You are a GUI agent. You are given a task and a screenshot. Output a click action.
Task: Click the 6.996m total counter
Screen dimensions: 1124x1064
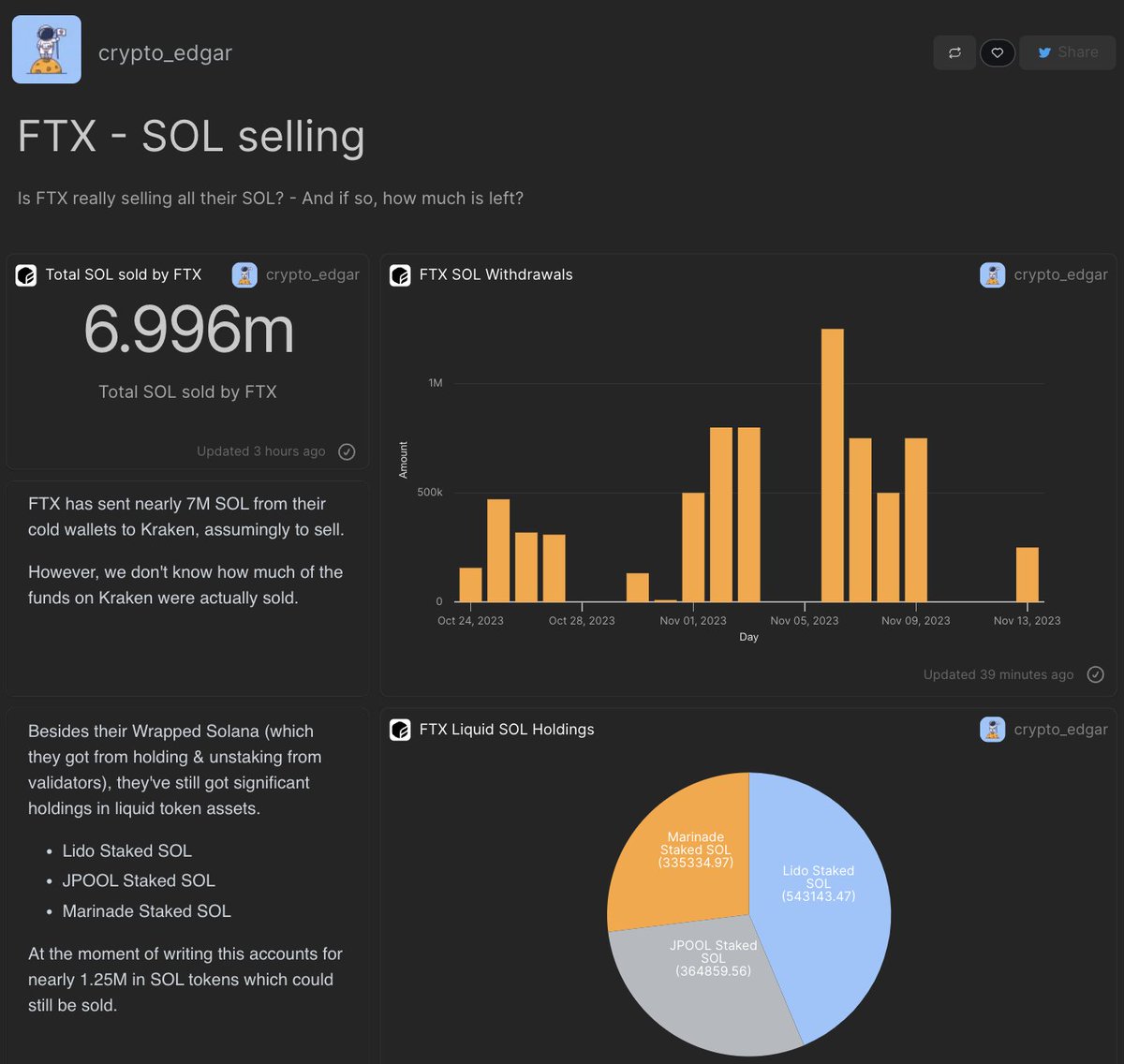(188, 330)
